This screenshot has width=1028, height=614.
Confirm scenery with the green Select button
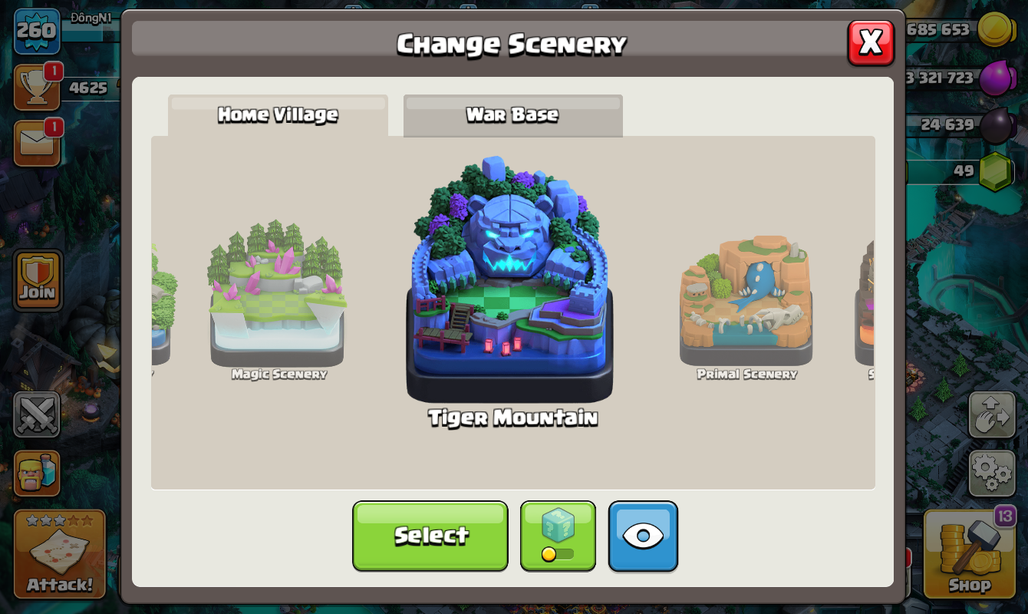pos(430,536)
